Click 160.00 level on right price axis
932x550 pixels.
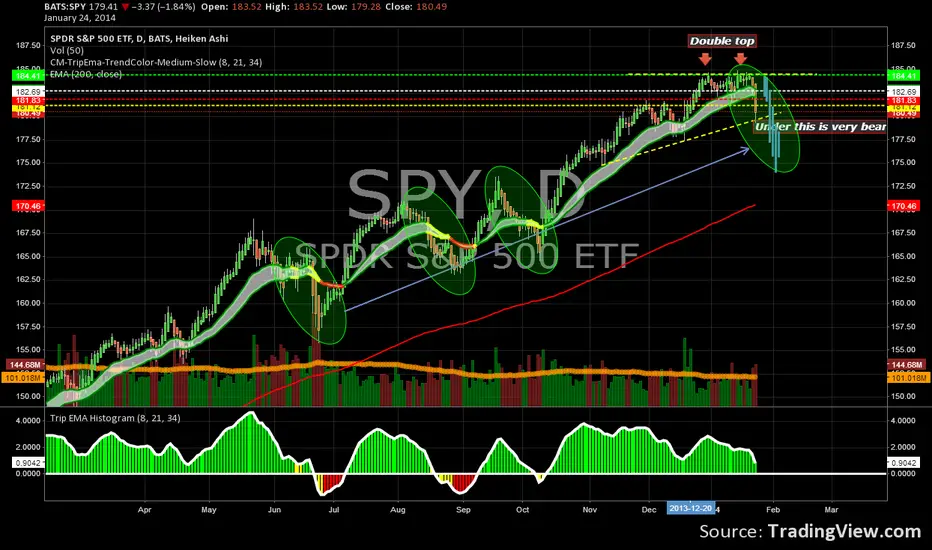pos(903,303)
